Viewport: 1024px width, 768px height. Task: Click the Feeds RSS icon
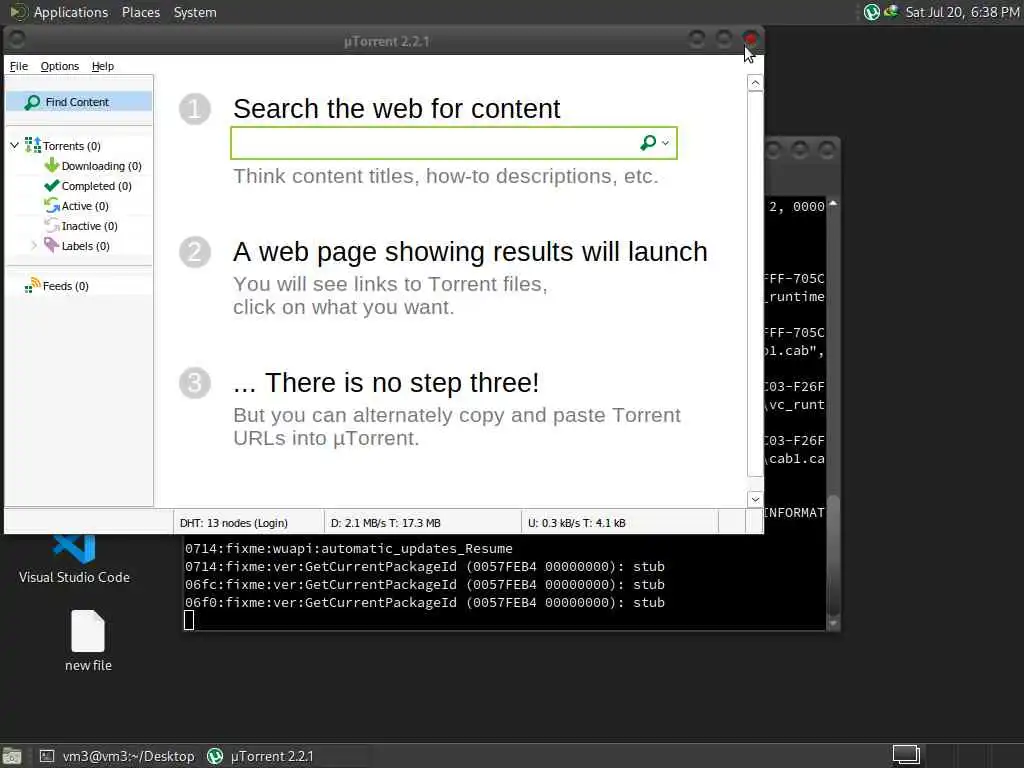pyautogui.click(x=33, y=285)
